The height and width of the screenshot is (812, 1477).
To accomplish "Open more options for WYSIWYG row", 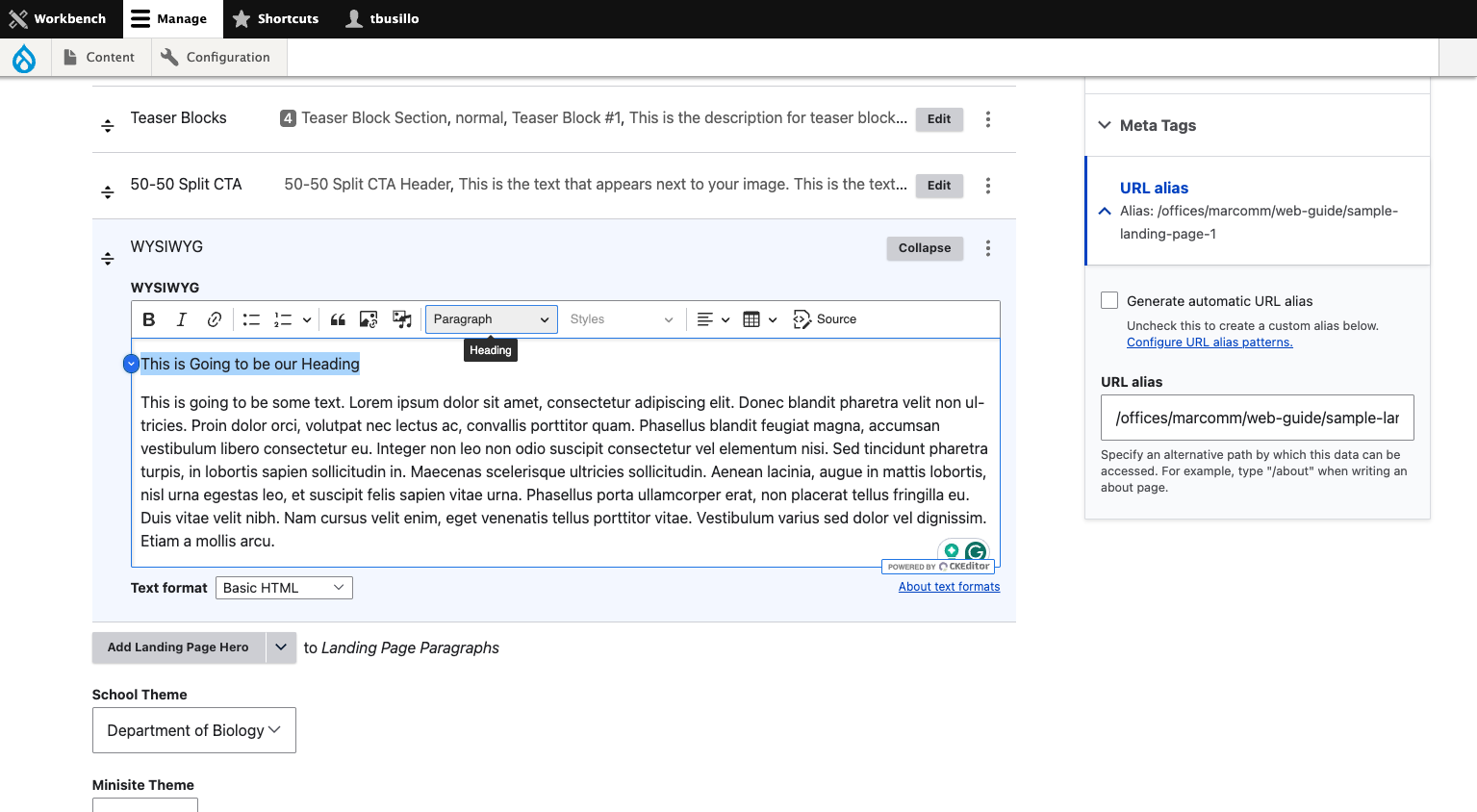I will click(x=988, y=248).
